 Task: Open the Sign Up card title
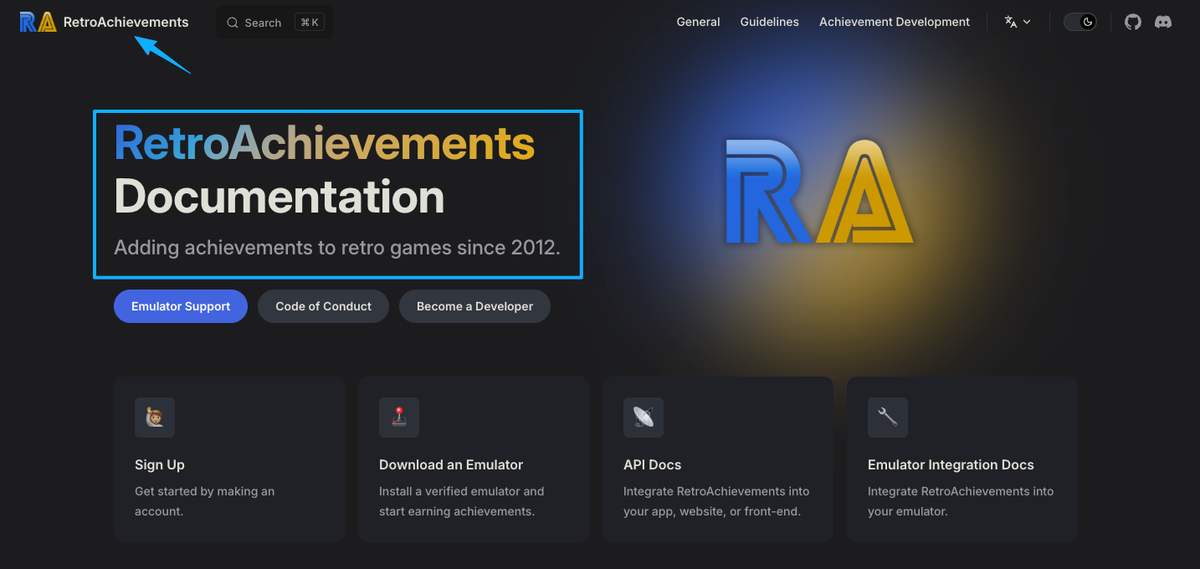coord(160,465)
